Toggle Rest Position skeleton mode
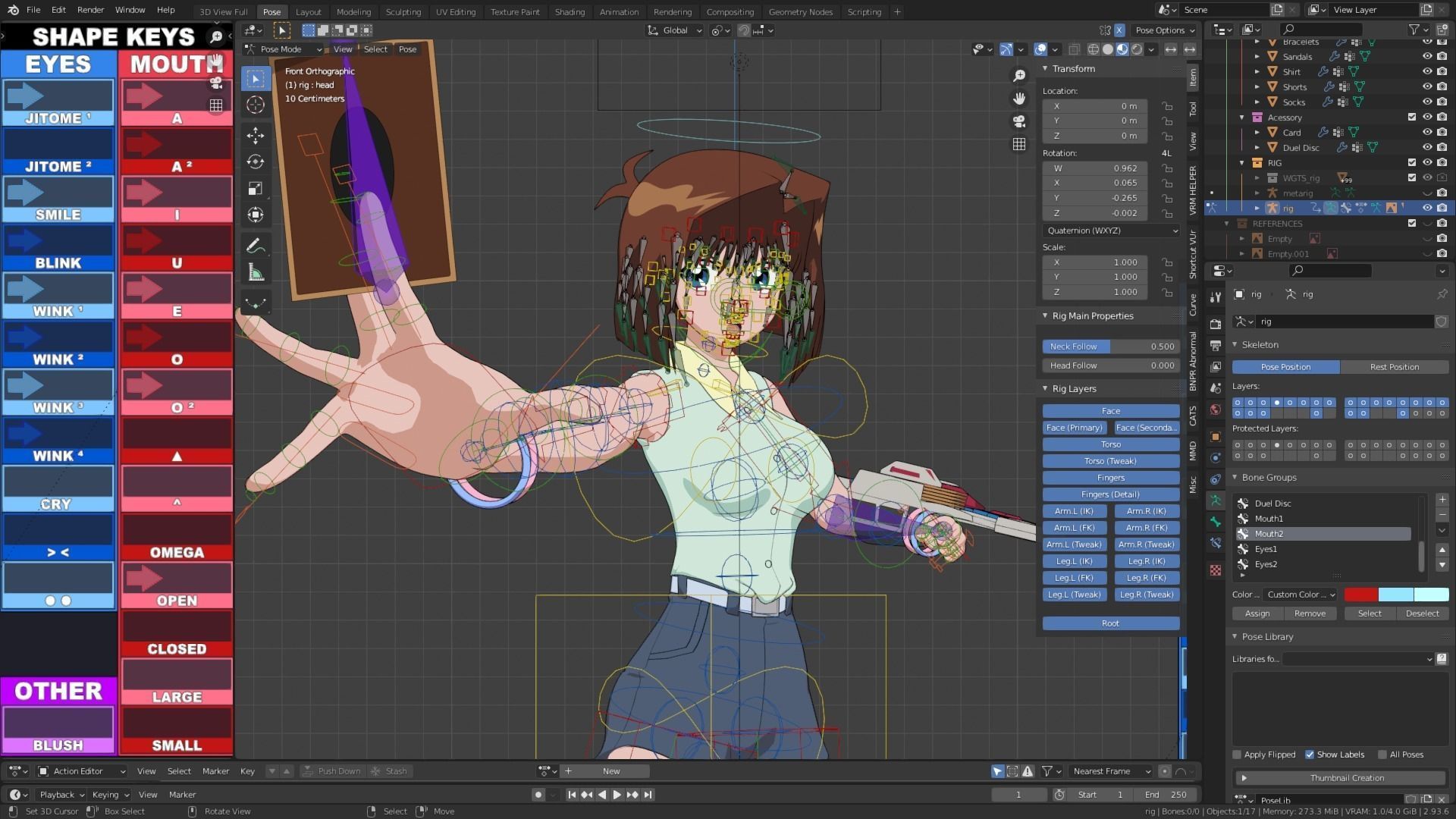1456x819 pixels. coord(1394,367)
